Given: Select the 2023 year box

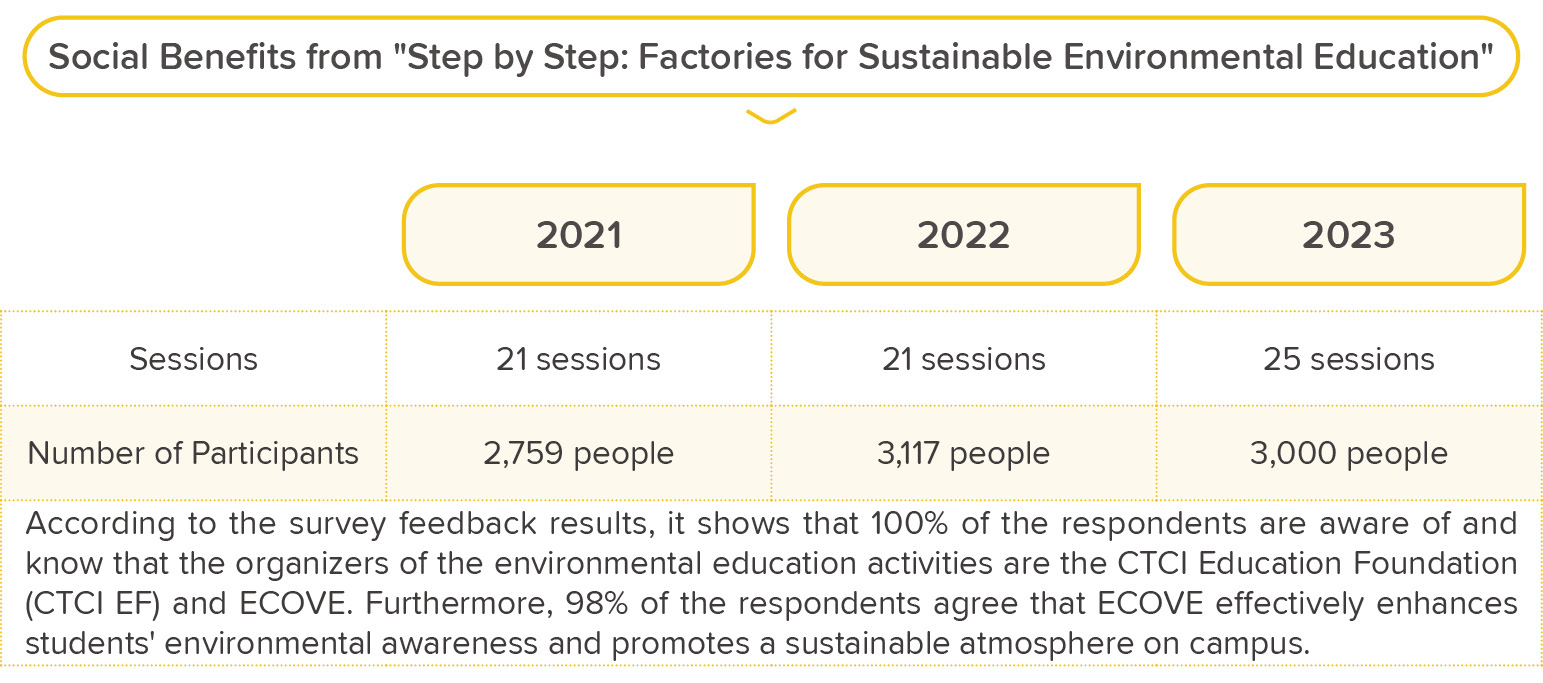Looking at the screenshot, I should click(x=1348, y=234).
